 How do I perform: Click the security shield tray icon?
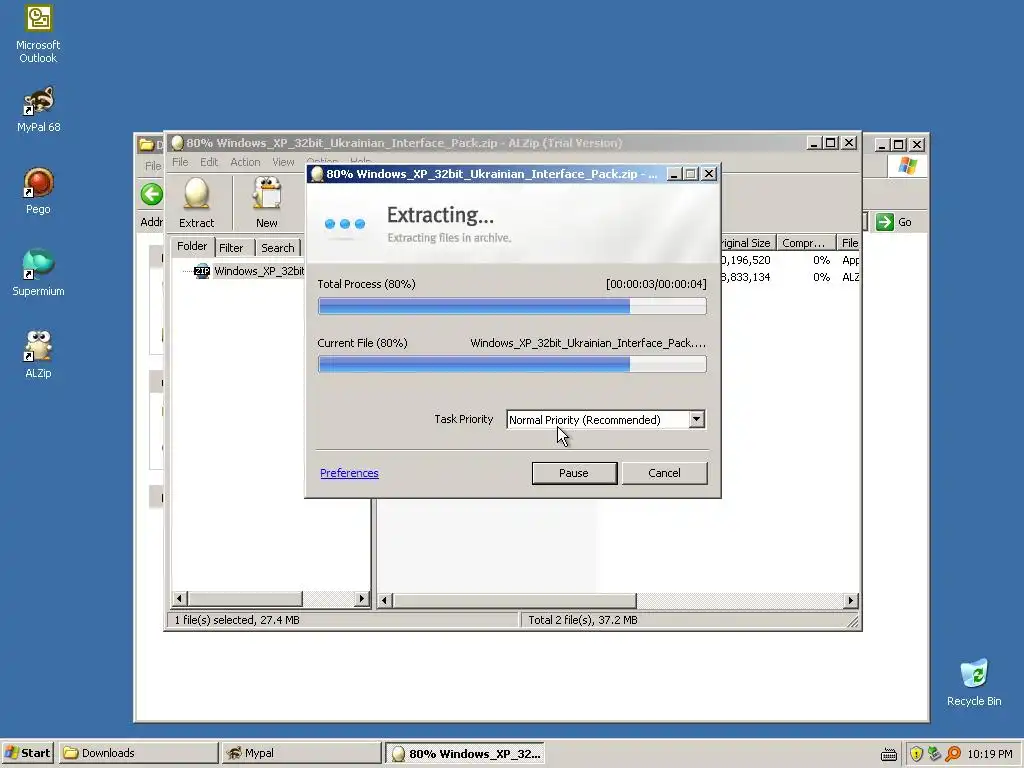pyautogui.click(x=916, y=754)
